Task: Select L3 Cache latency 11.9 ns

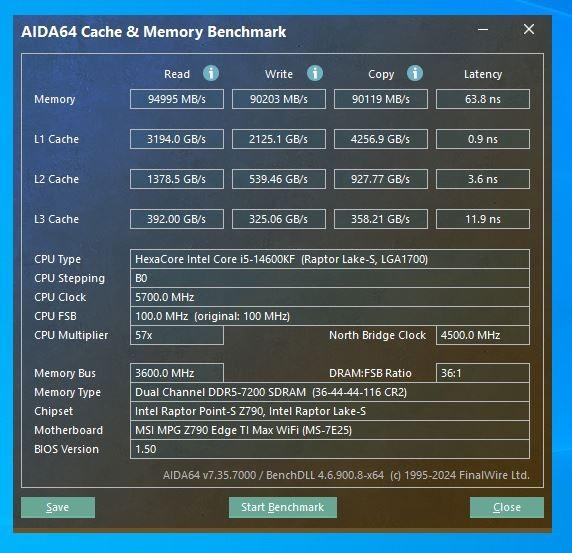Action: coord(483,219)
